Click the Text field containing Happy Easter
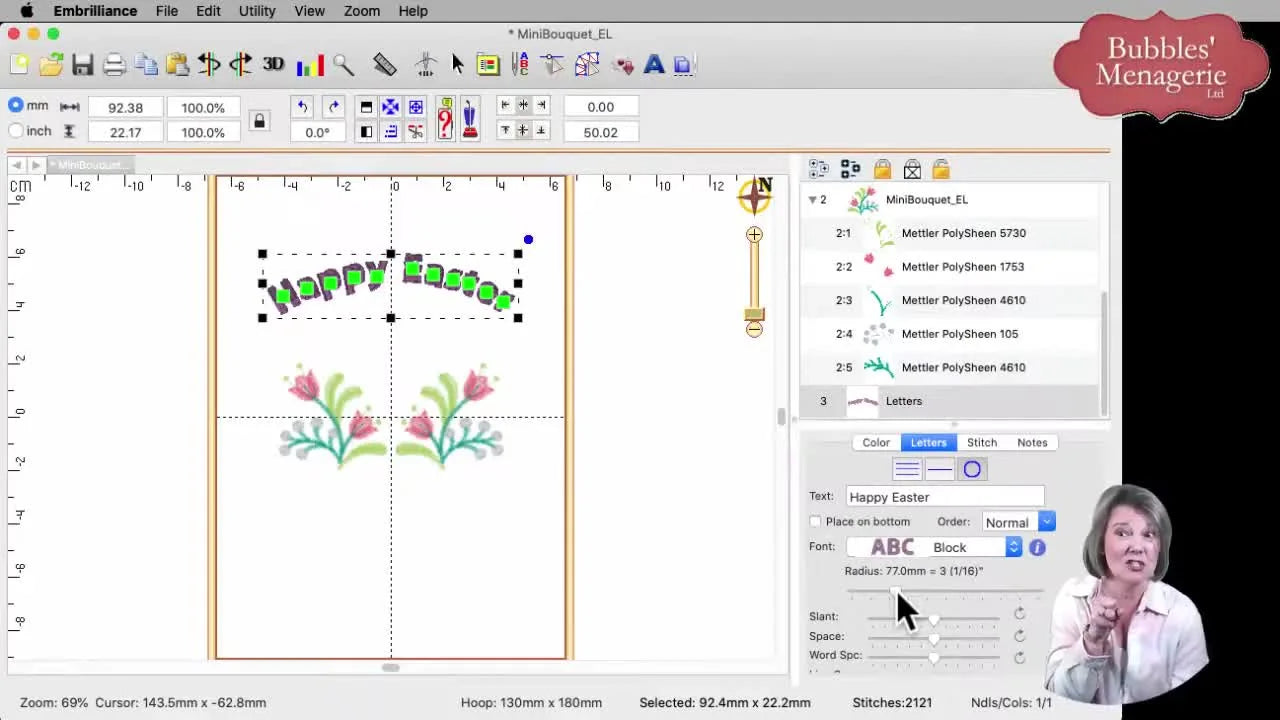This screenshot has height=720, width=1280. pos(945,497)
